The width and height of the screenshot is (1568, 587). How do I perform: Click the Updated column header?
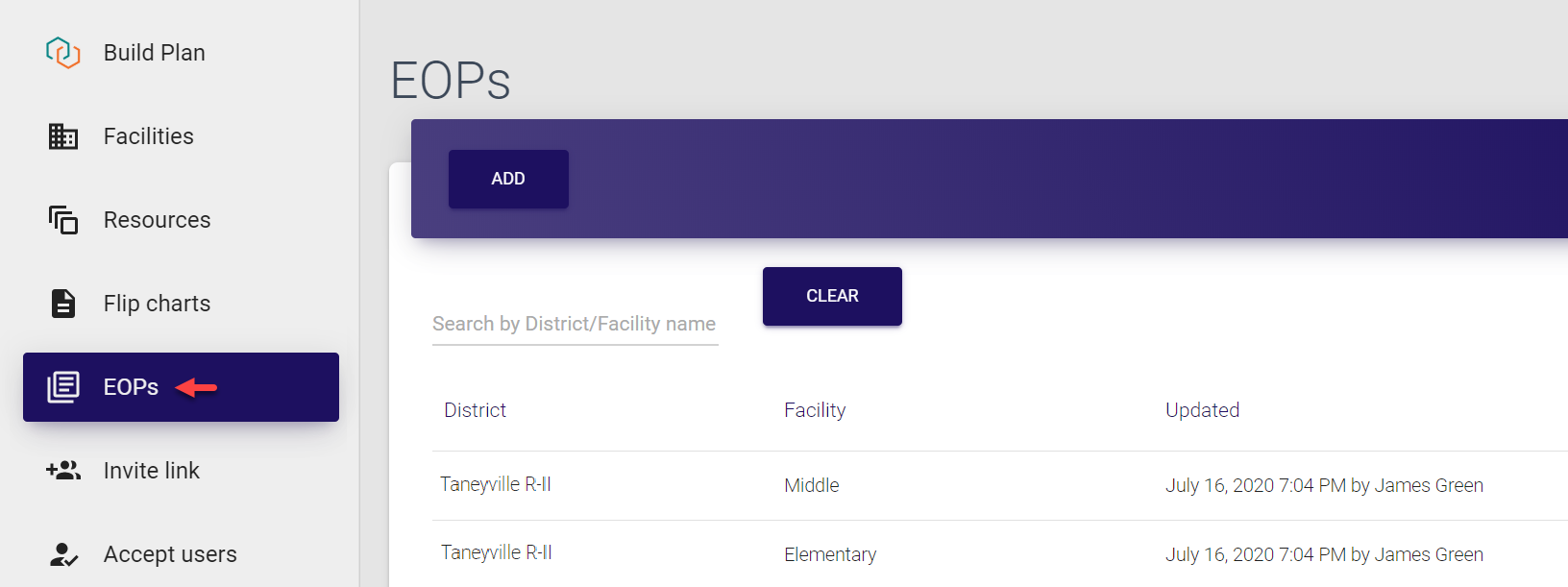click(x=1202, y=410)
